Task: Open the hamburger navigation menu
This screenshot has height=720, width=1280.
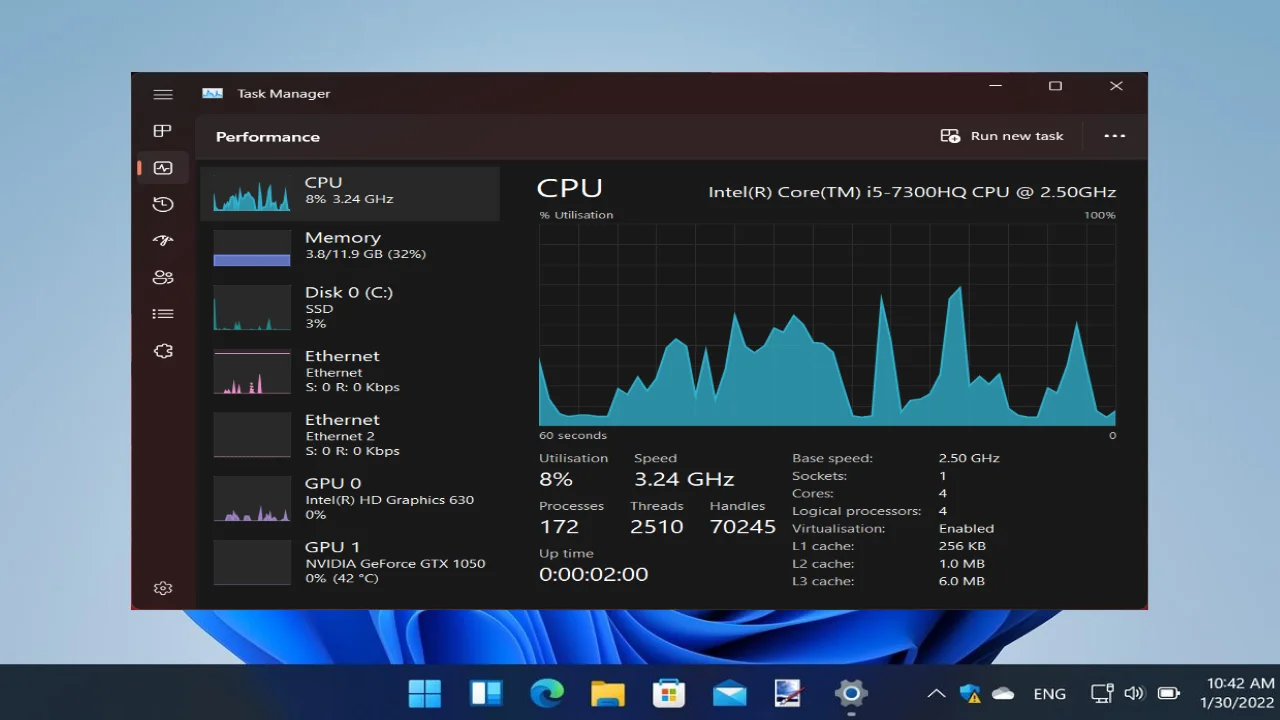Action: coord(163,94)
